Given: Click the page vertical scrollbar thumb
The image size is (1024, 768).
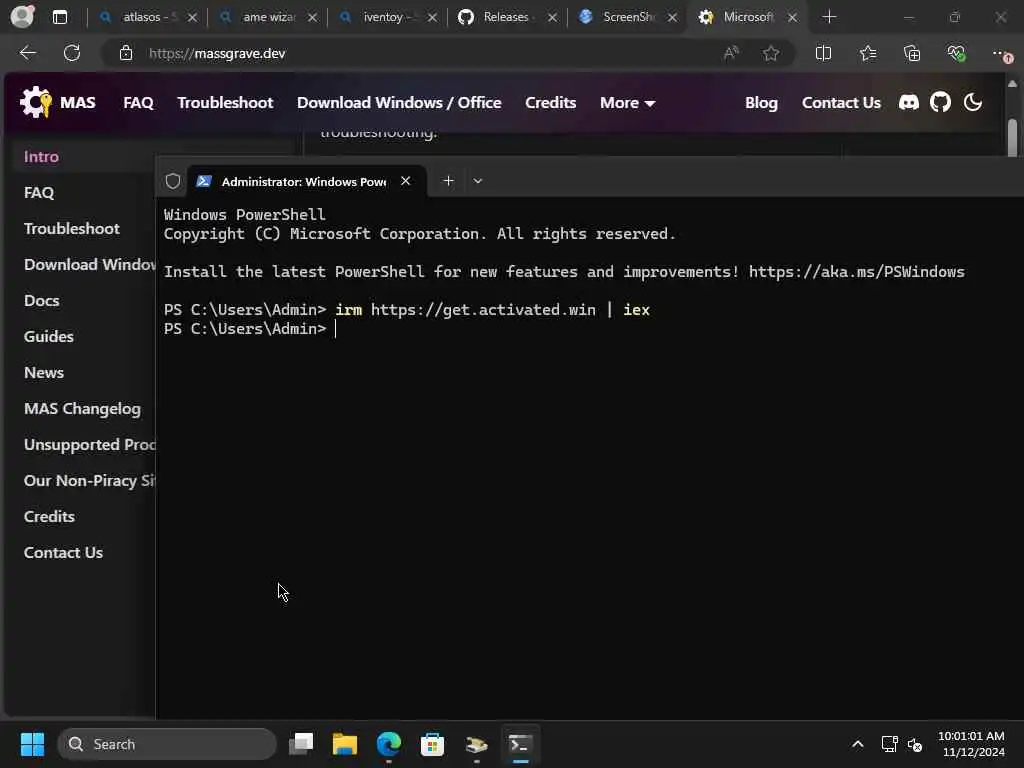Looking at the screenshot, I should coord(1012,137).
